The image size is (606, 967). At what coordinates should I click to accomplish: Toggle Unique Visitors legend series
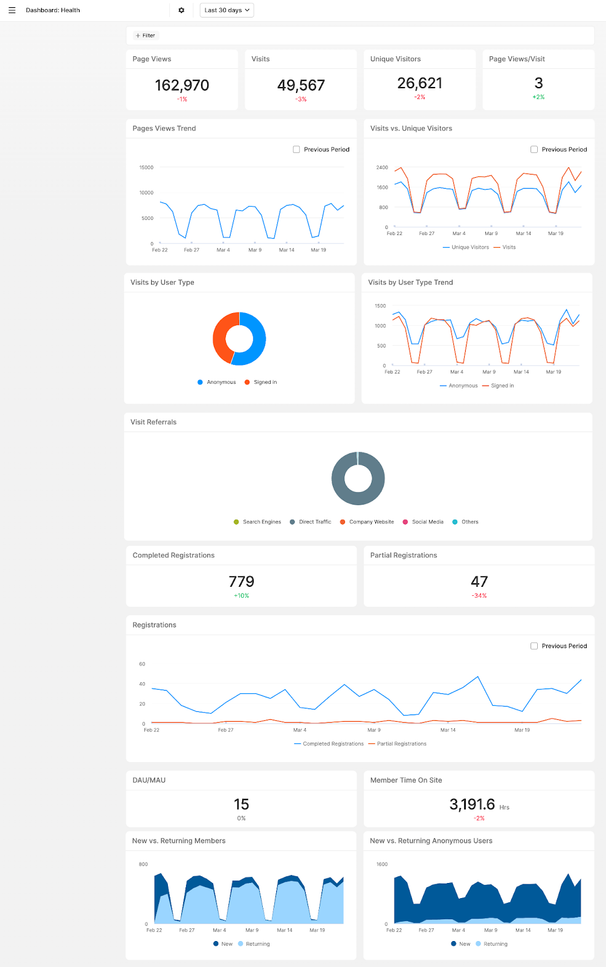pos(465,247)
